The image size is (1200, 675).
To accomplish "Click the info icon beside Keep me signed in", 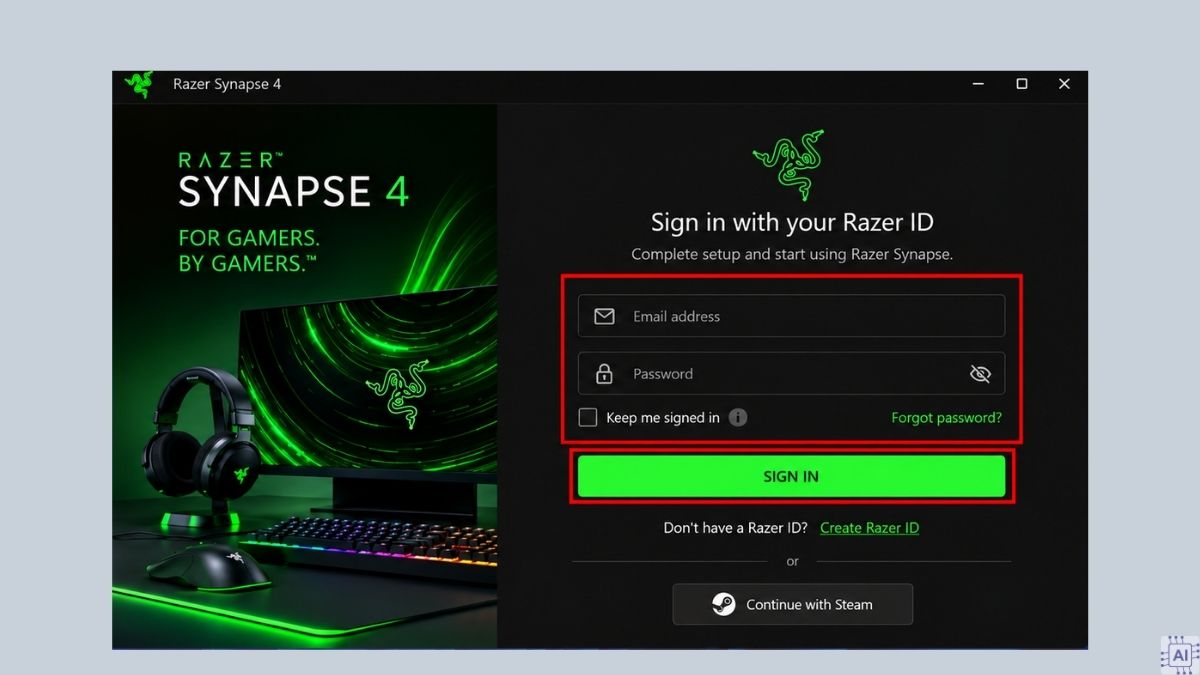I will point(738,417).
